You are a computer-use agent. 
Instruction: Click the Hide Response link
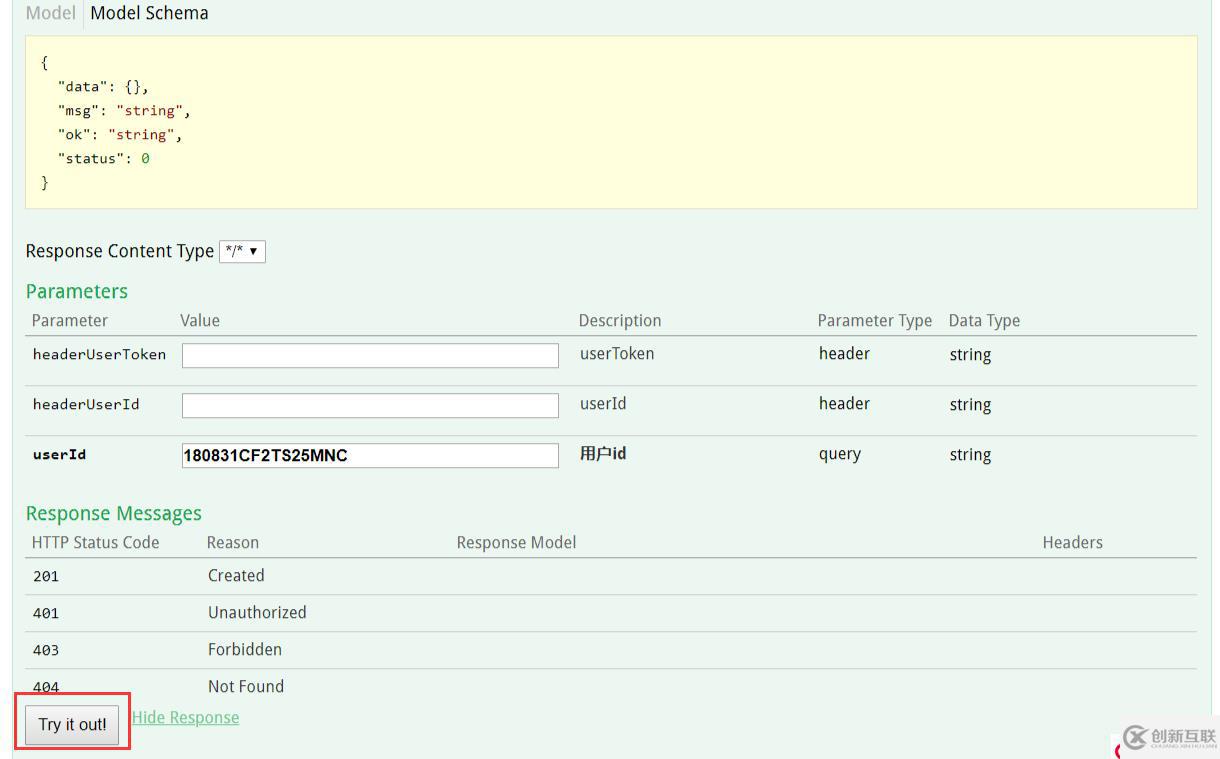(185, 718)
